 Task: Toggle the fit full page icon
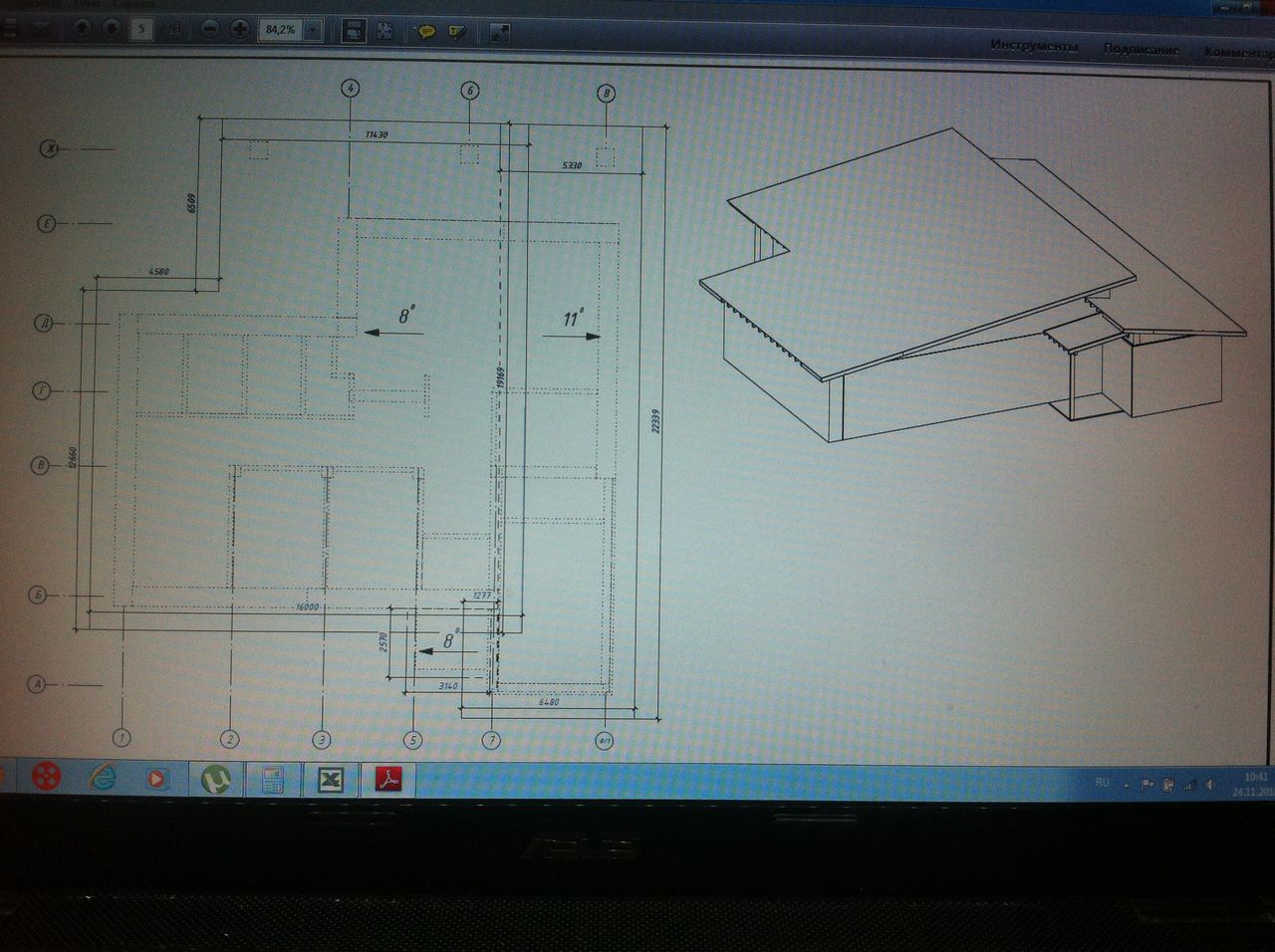pos(384,31)
